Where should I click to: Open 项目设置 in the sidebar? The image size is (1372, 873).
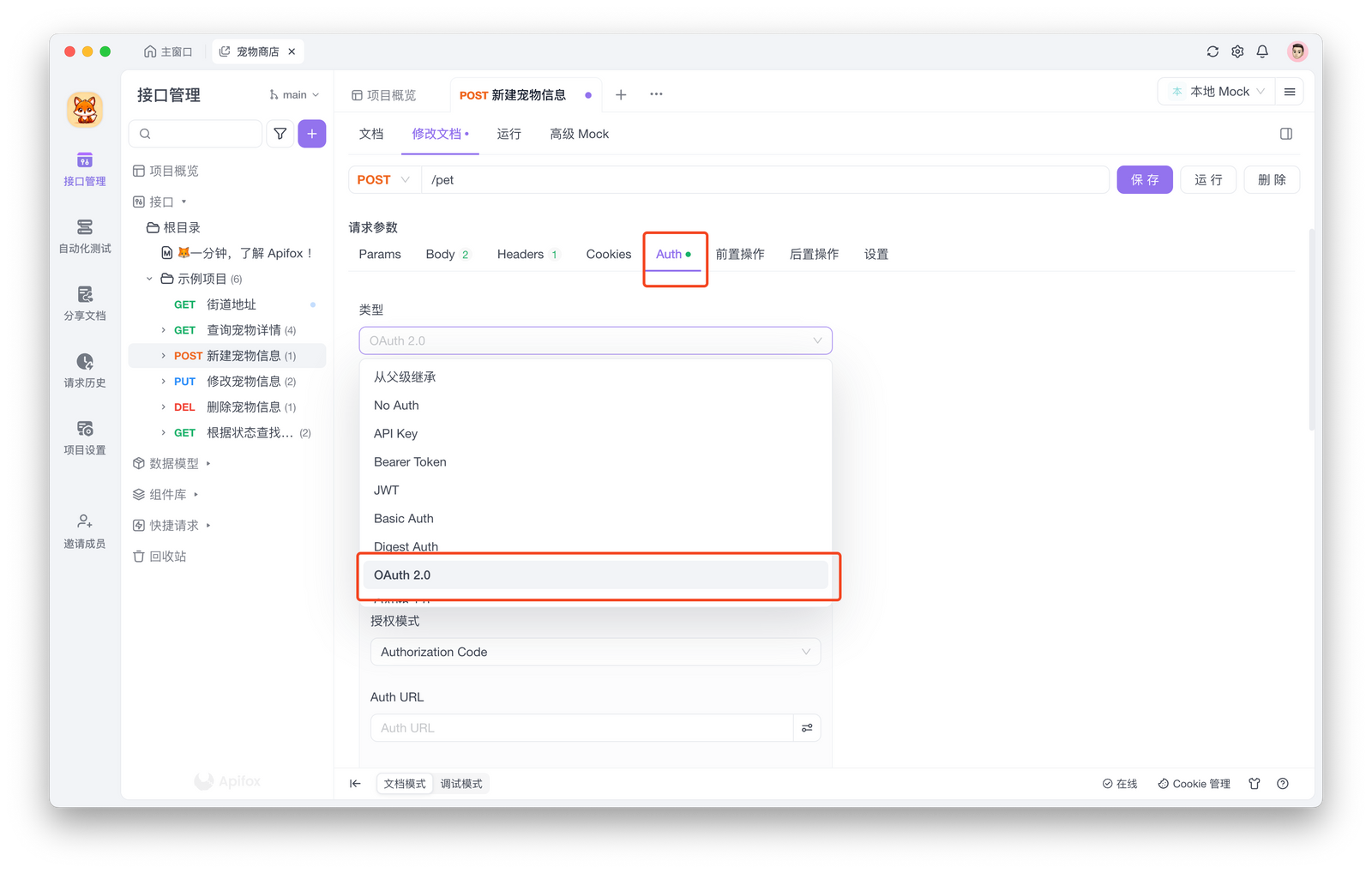(x=84, y=437)
